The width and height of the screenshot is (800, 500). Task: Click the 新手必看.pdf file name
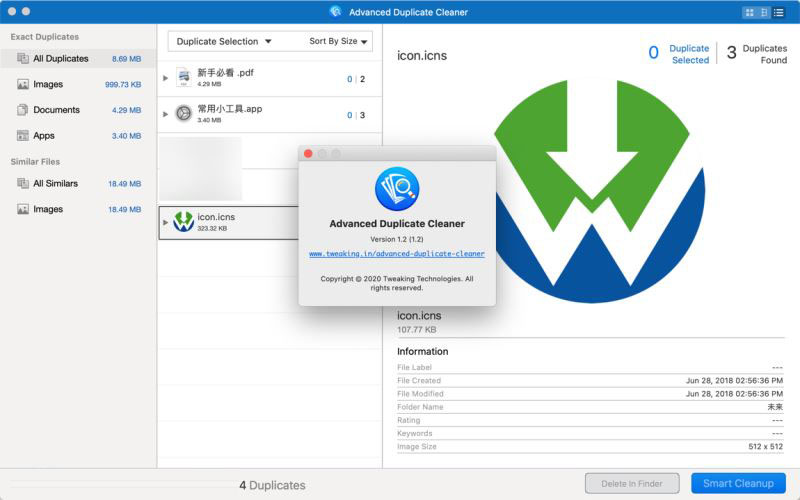point(226,72)
